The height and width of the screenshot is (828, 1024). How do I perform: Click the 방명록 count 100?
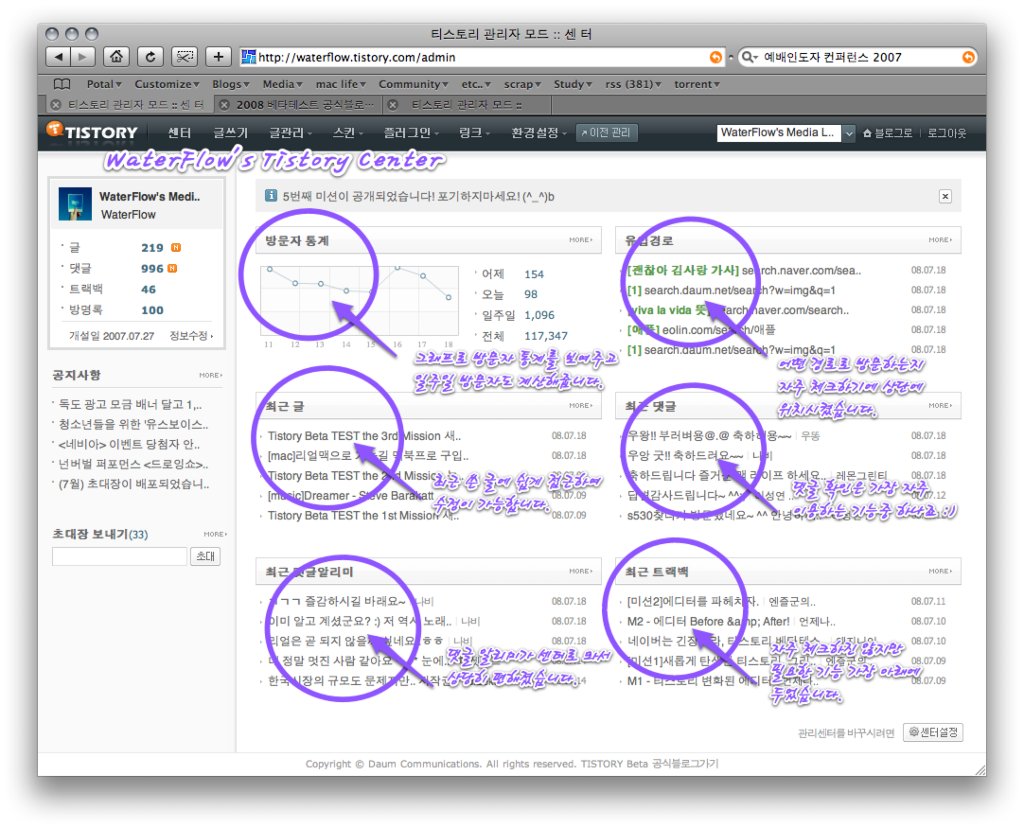pos(152,310)
